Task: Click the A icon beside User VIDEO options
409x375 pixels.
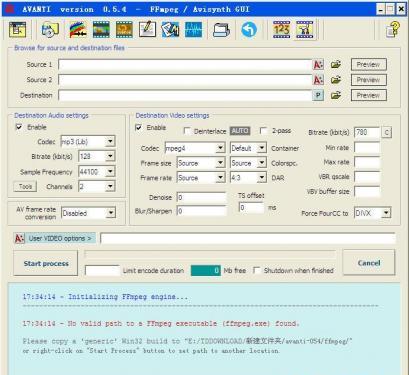Action: 19,238
